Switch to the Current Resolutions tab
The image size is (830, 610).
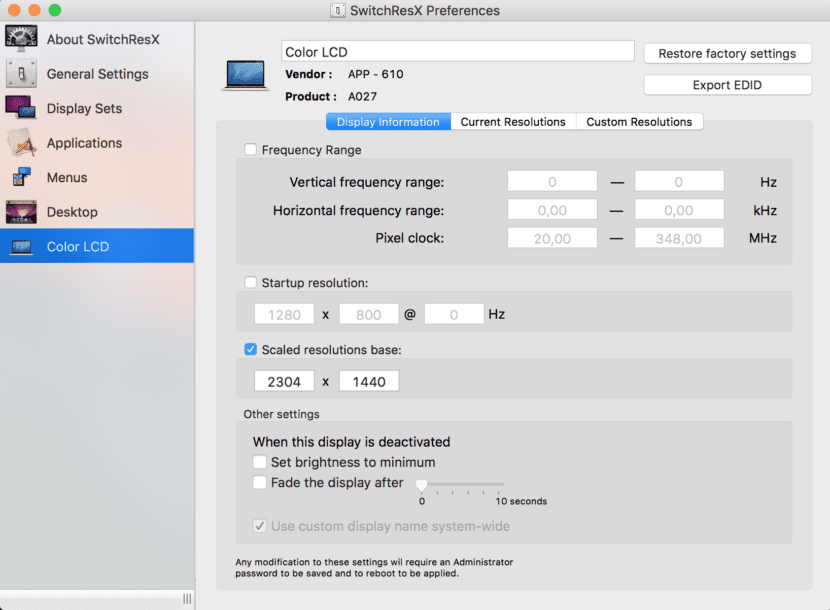[513, 122]
